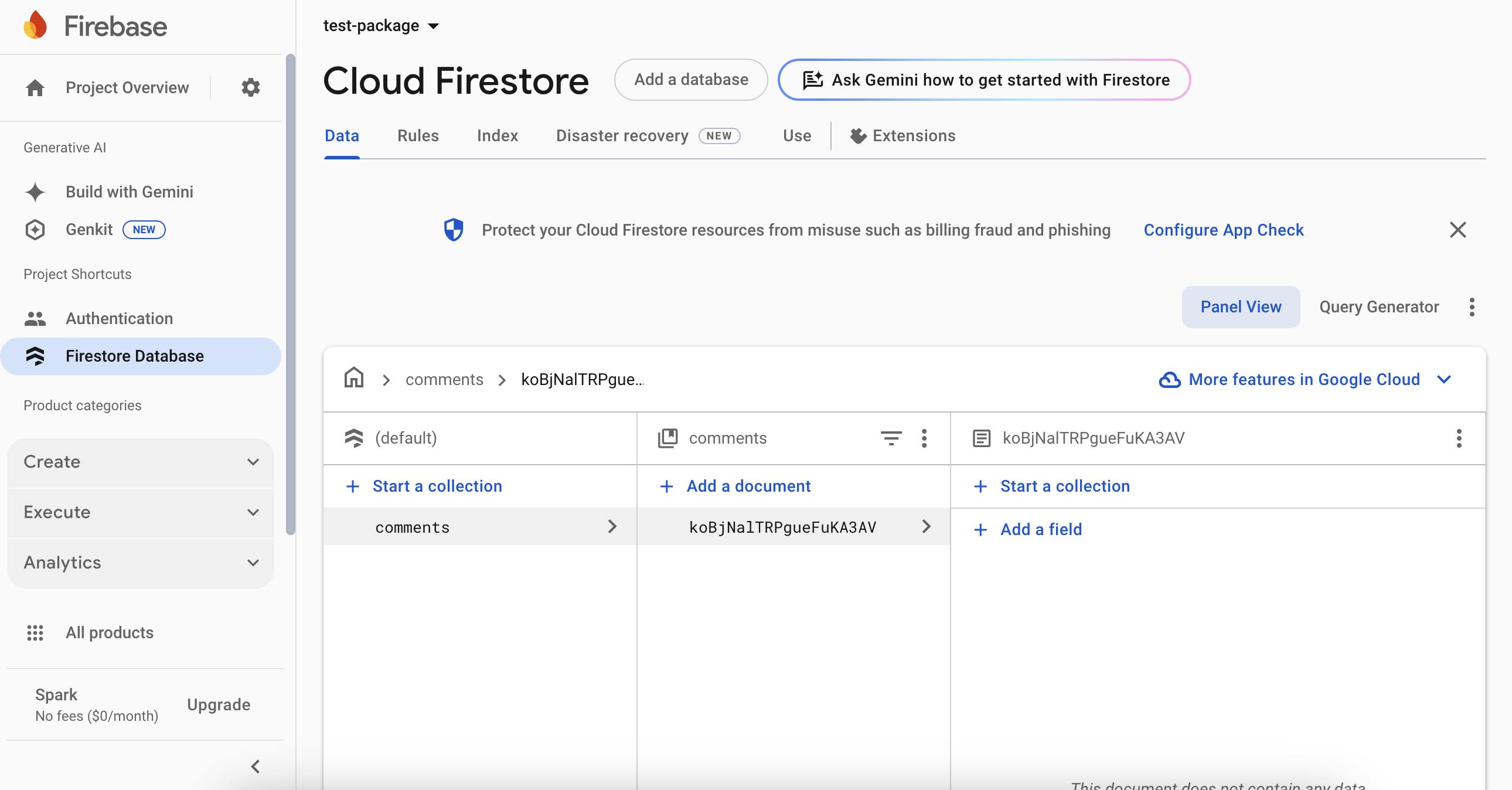Viewport: 1512px width, 790px height.
Task: Click the Spark plan label
Action: tap(56, 694)
